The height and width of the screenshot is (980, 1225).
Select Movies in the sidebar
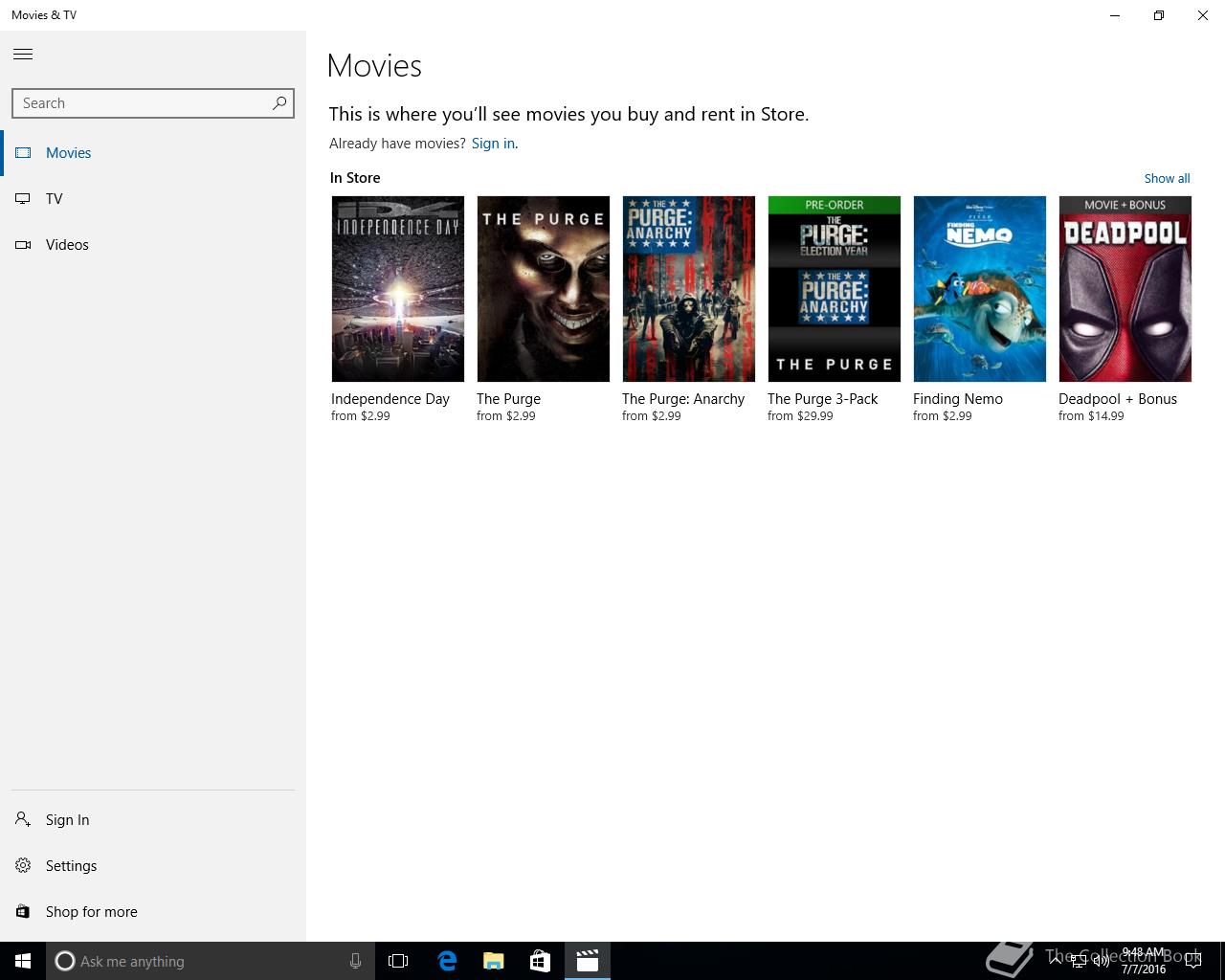coord(153,153)
